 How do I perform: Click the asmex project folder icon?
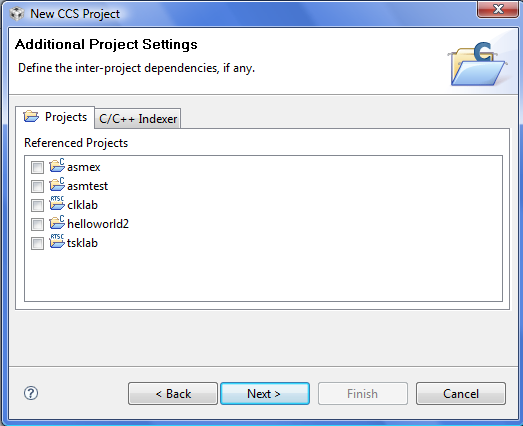(57, 166)
